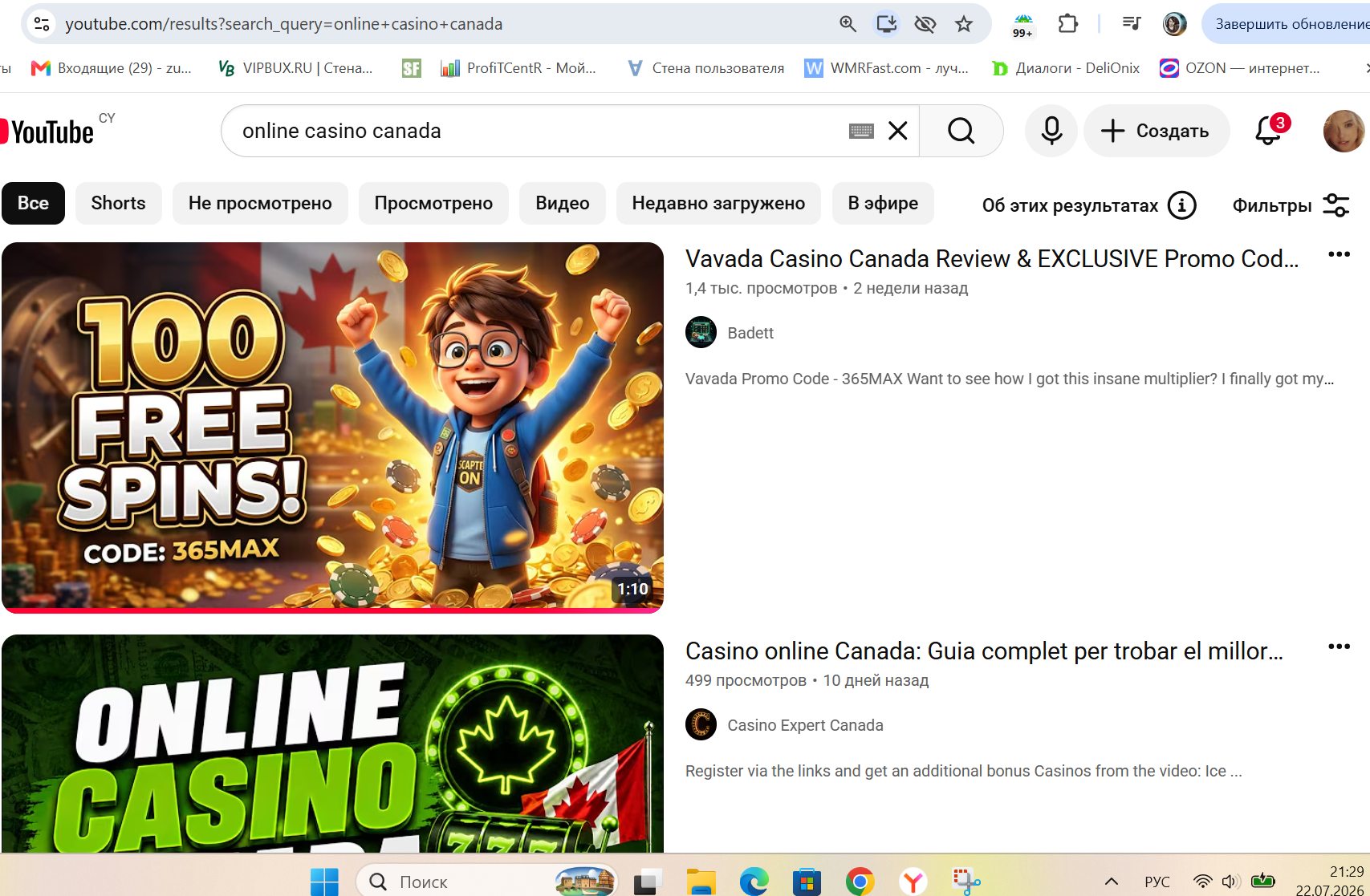Bookmark this page with the star icon
Image resolution: width=1370 pixels, height=896 pixels.
point(964,24)
